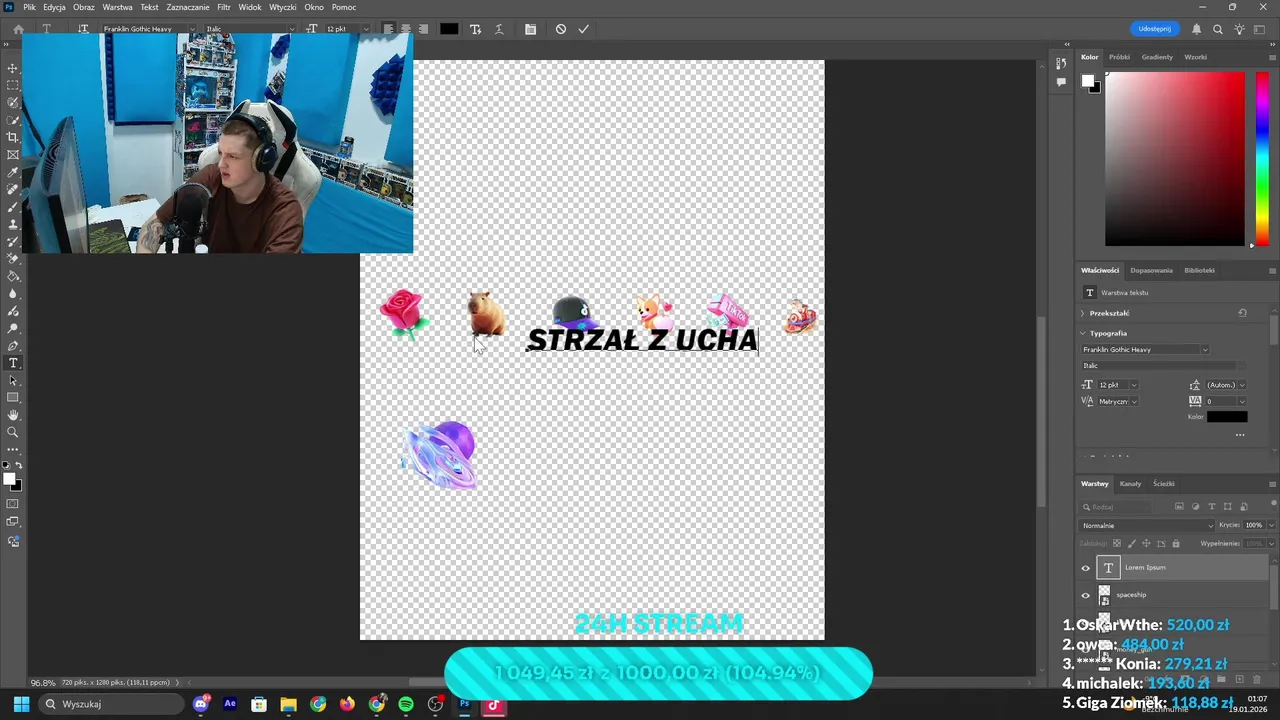Screen dimensions: 1280x720
Task: Select the Horizontal Type tool
Action: click(13, 363)
